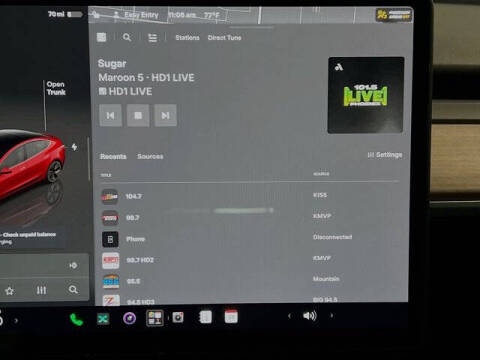Click the Disconnected status text
Image resolution: width=480 pixels, height=360 pixels.
(x=332, y=237)
